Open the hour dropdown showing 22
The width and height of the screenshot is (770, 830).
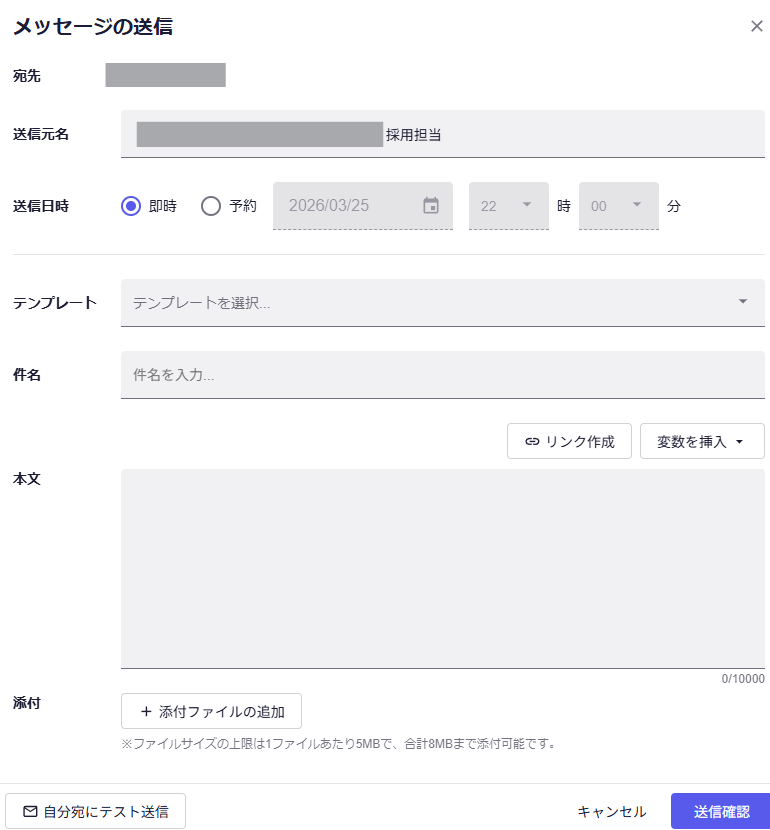pyautogui.click(x=508, y=206)
